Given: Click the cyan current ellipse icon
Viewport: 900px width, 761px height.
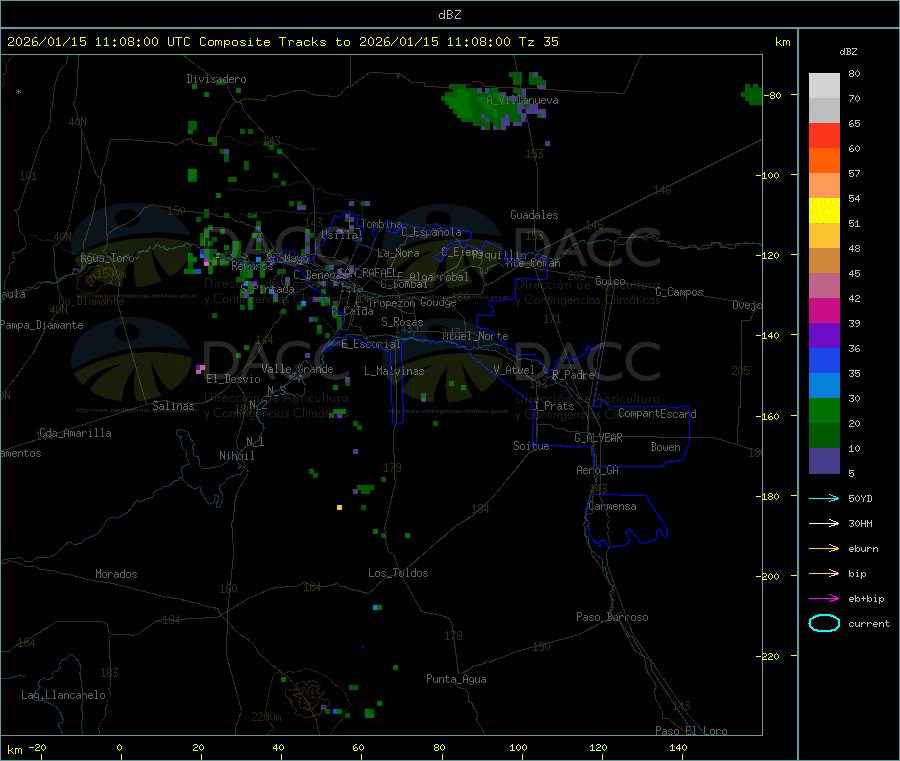Looking at the screenshot, I should point(824,623).
